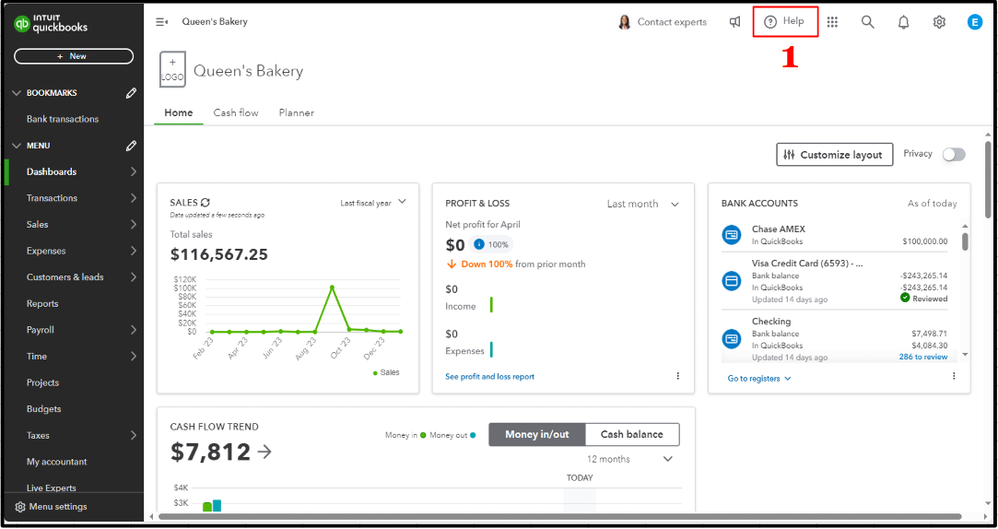
Task: Expand the Time submenu
Action: coord(134,356)
